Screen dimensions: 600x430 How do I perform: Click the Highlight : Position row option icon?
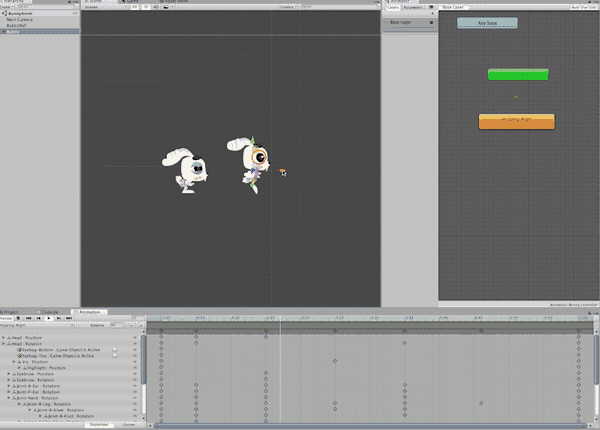(135, 368)
